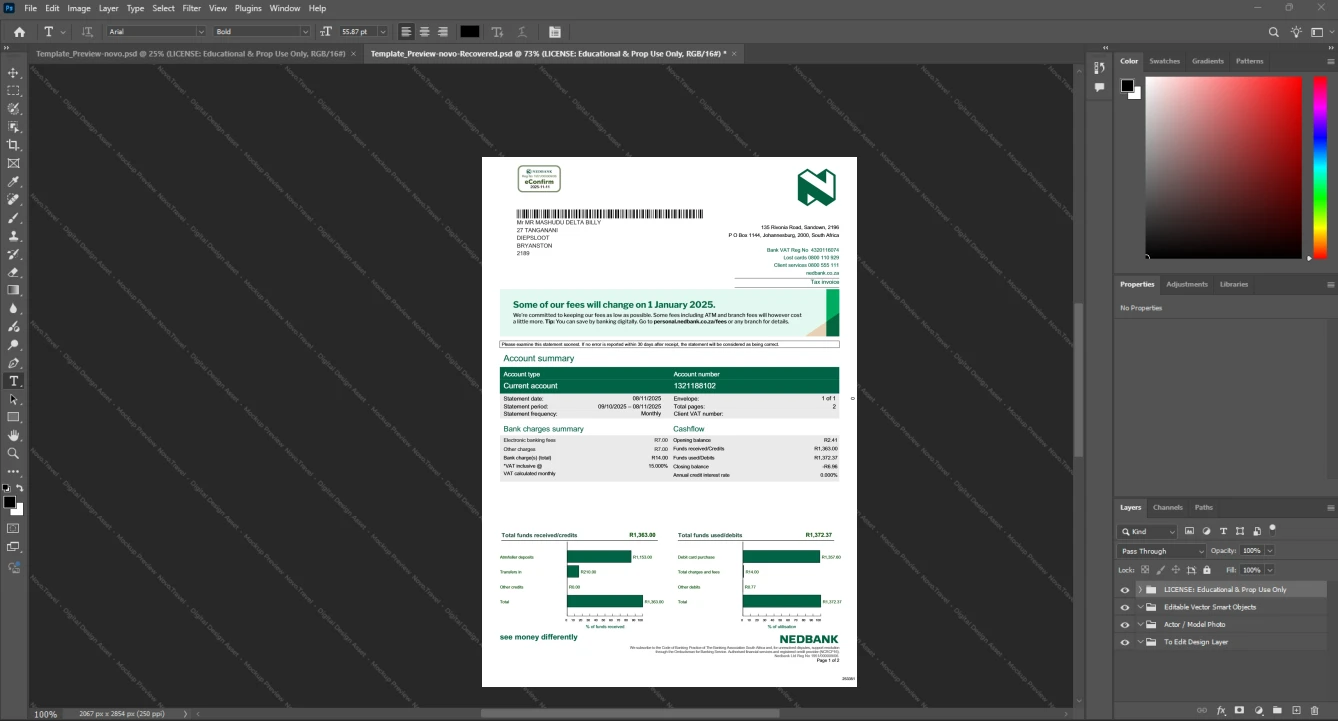Open the Opacity value dropdown arrow

coord(1270,551)
